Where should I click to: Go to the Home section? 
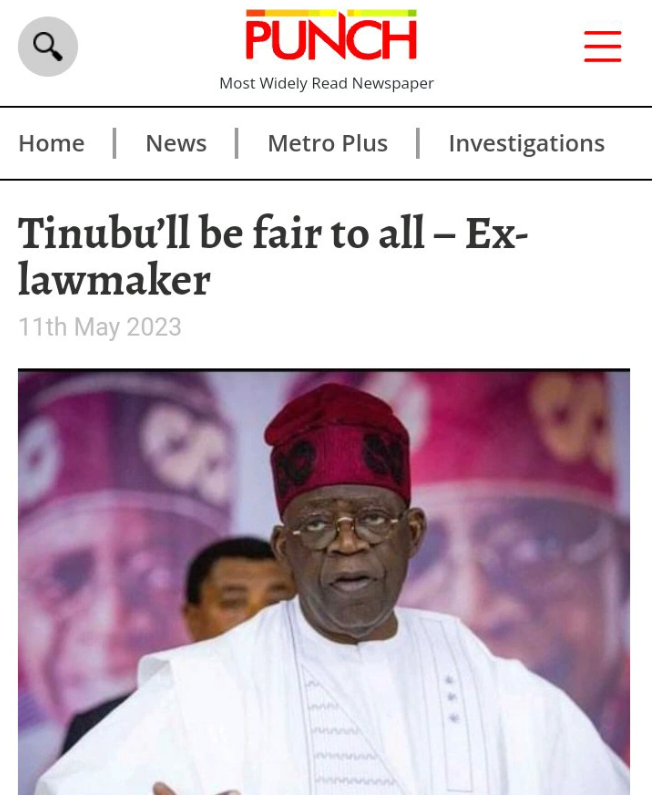[x=52, y=143]
